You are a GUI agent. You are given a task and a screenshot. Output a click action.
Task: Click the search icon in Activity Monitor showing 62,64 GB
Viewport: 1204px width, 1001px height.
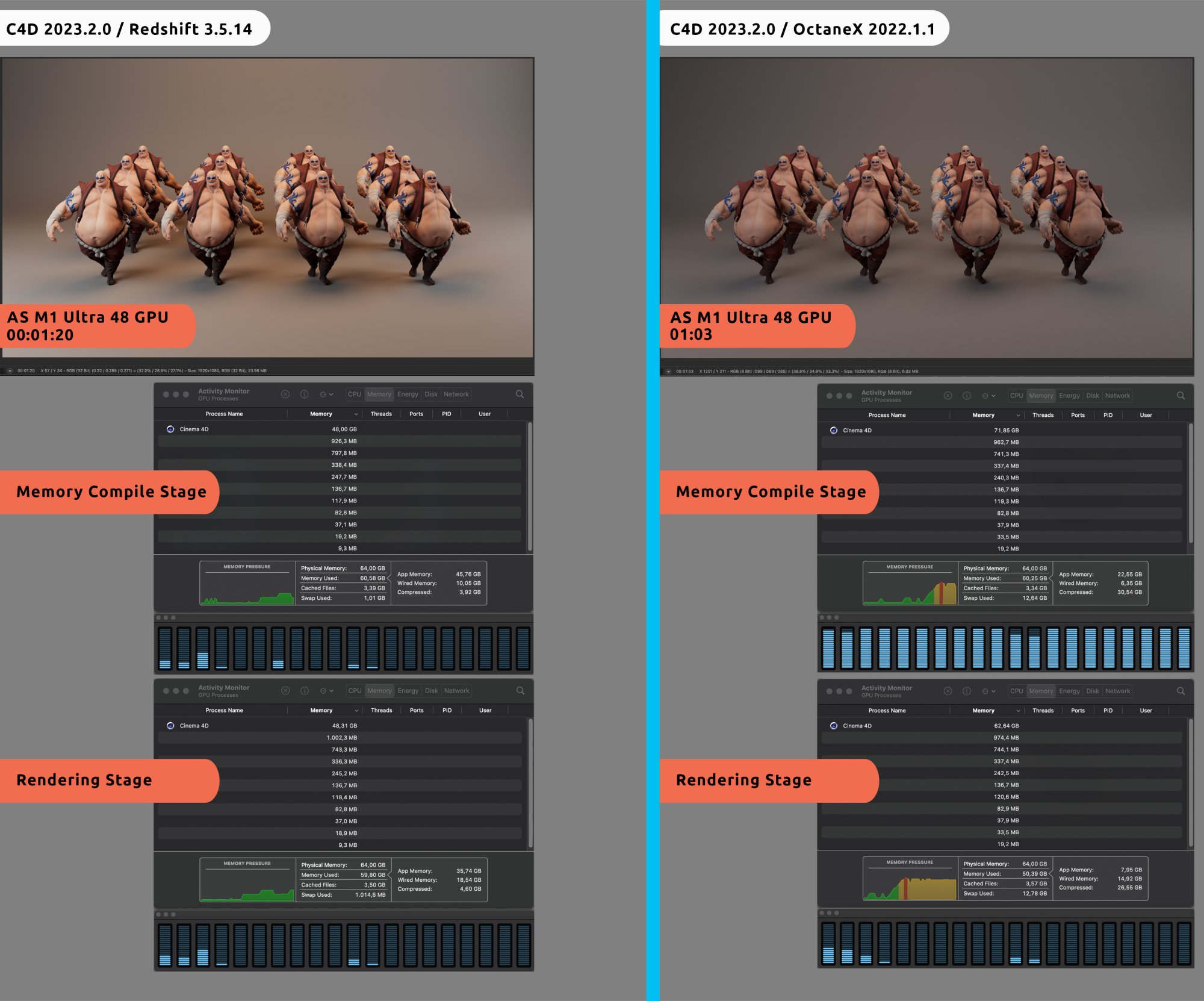(x=1181, y=691)
